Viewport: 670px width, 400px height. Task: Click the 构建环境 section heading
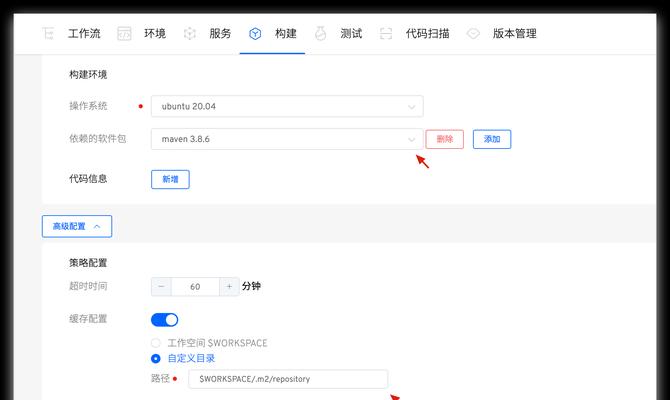(88, 75)
